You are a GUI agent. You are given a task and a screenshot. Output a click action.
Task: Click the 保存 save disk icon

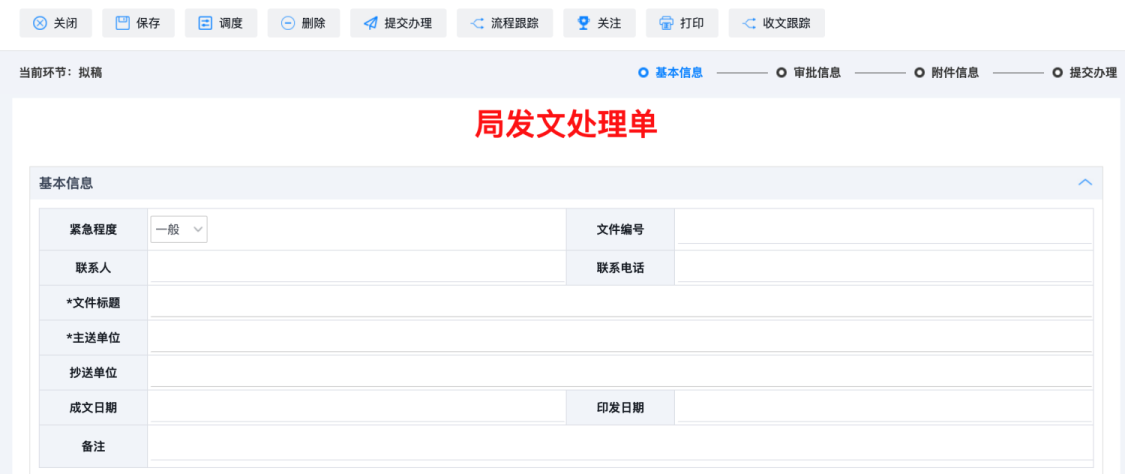123,23
